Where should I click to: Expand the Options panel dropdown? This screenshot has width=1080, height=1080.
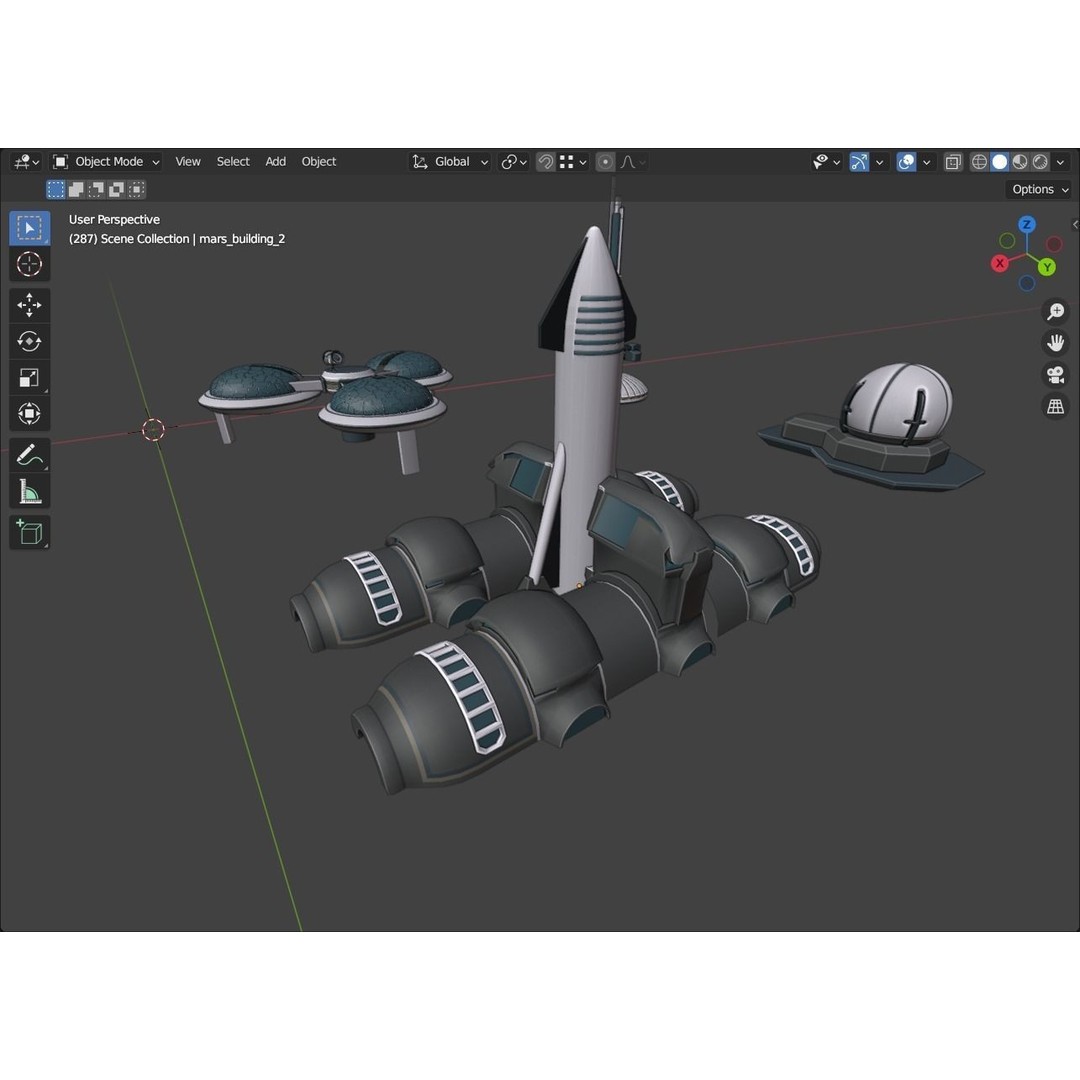(x=1038, y=189)
